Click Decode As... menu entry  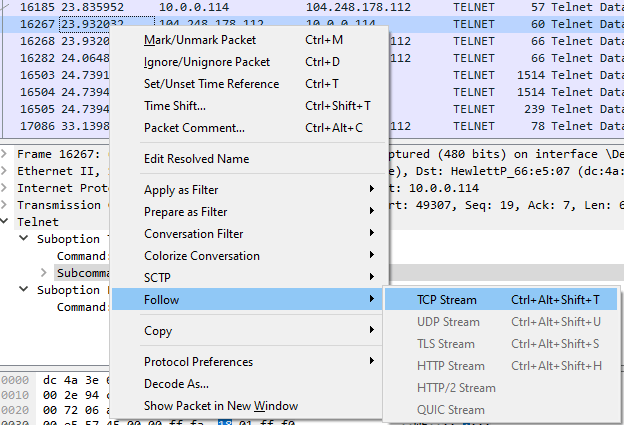click(x=176, y=384)
